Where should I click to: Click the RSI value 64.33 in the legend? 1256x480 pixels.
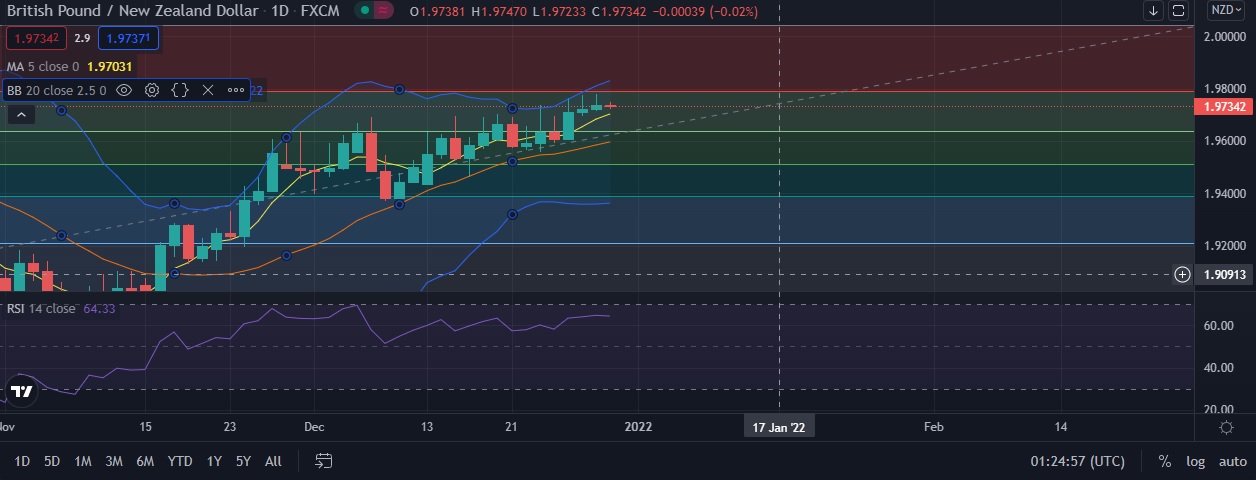[x=99, y=308]
